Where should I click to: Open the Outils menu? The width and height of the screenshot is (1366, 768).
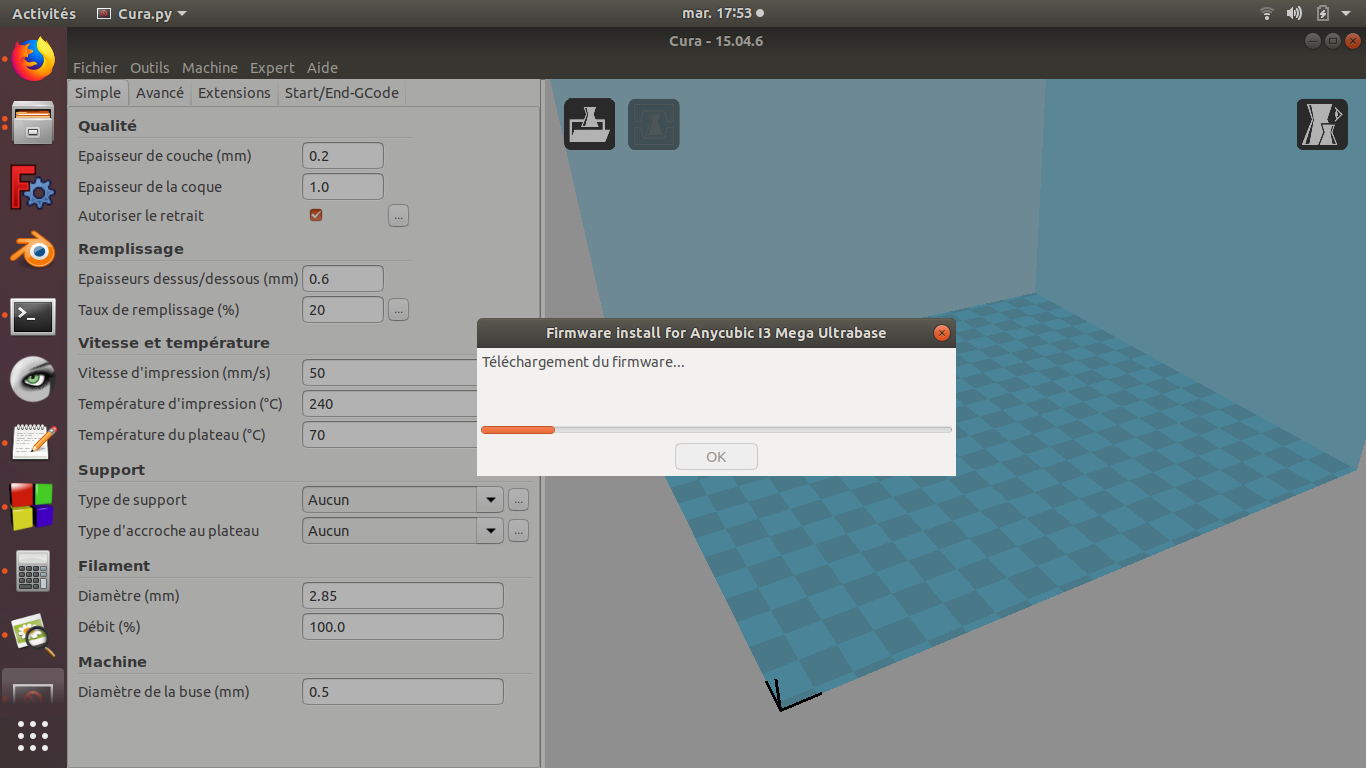click(150, 68)
